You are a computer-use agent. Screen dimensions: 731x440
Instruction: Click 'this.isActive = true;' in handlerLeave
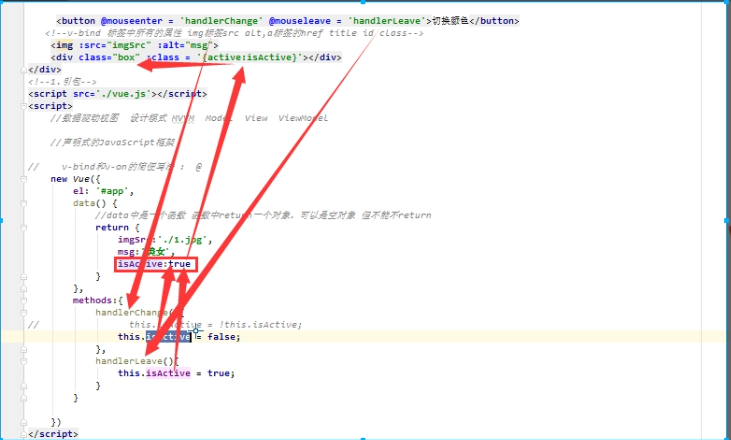176,373
